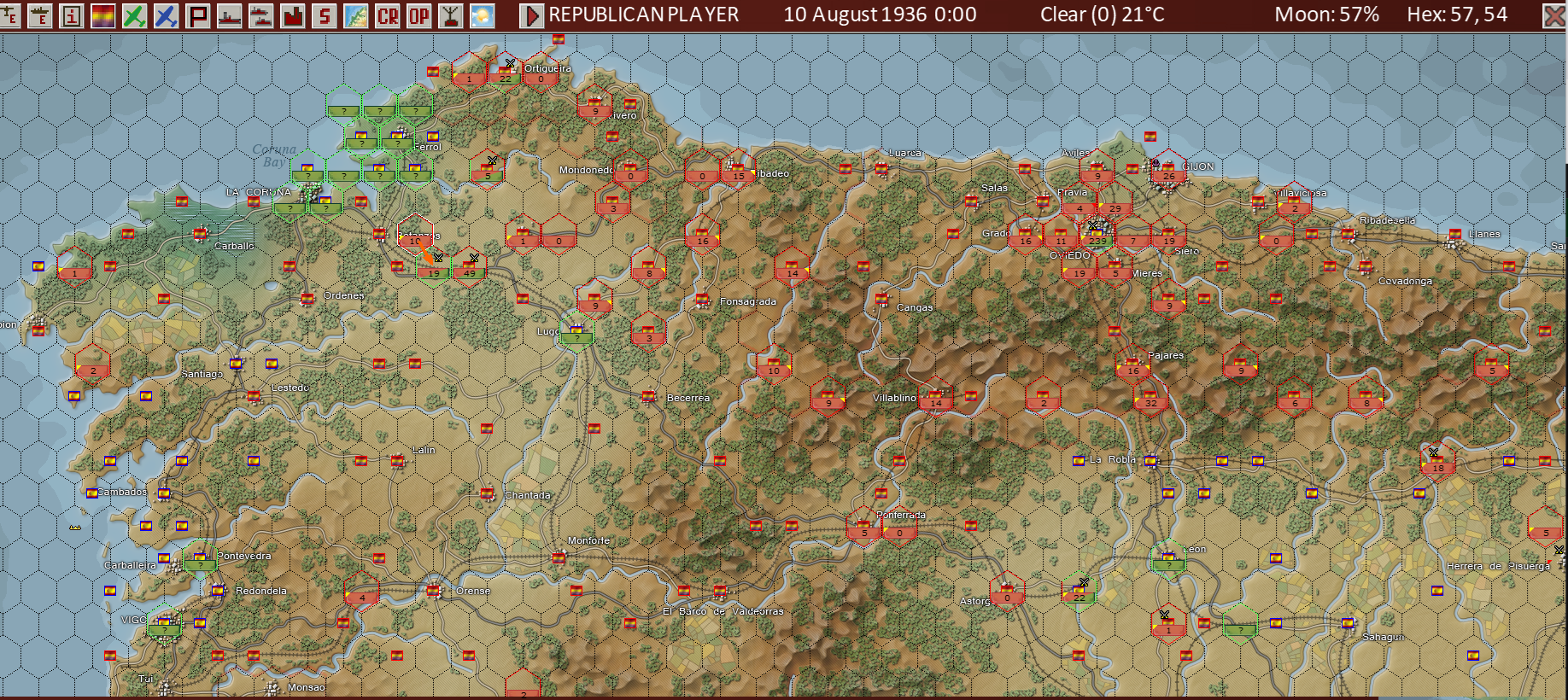Click the Carballo town label

[x=234, y=246]
